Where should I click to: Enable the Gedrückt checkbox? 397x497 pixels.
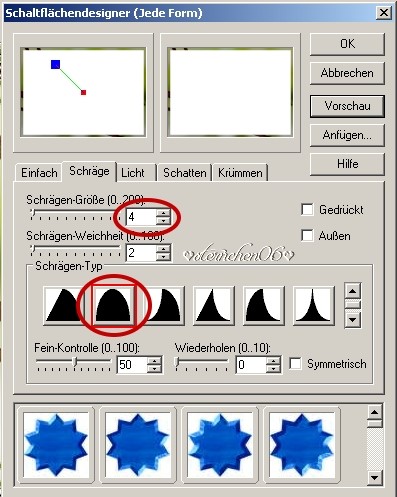pos(307,210)
